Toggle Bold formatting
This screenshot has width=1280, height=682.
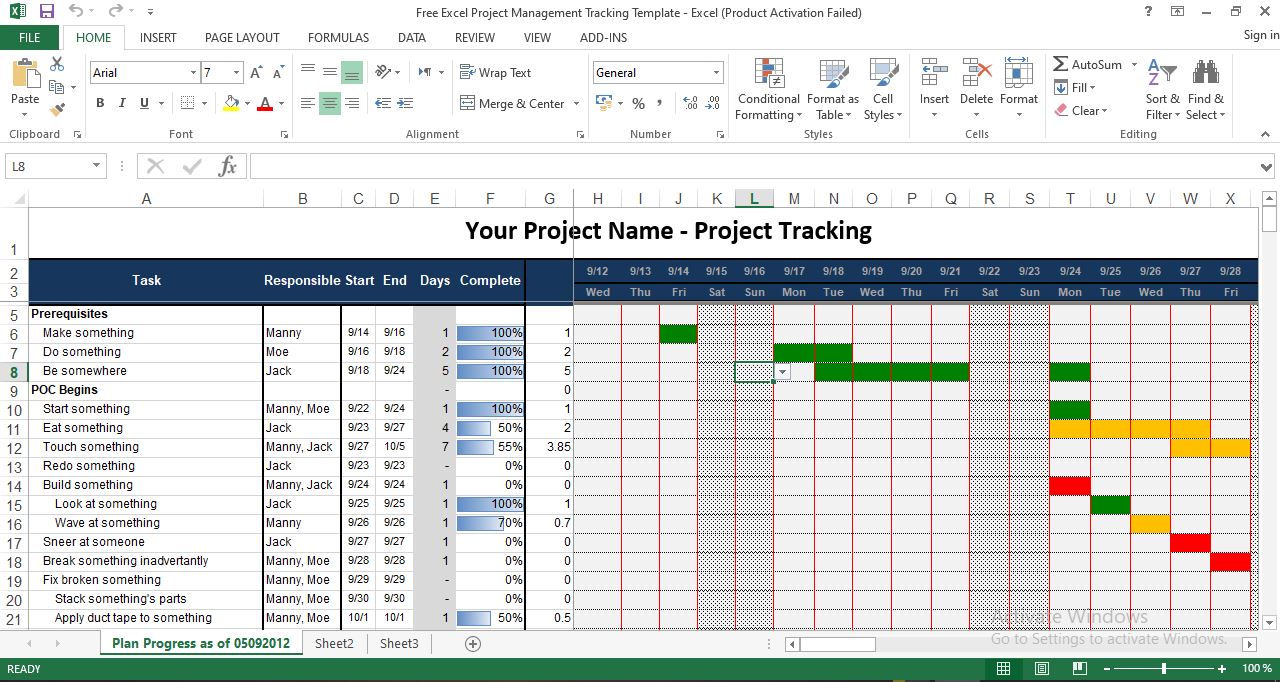[x=100, y=103]
